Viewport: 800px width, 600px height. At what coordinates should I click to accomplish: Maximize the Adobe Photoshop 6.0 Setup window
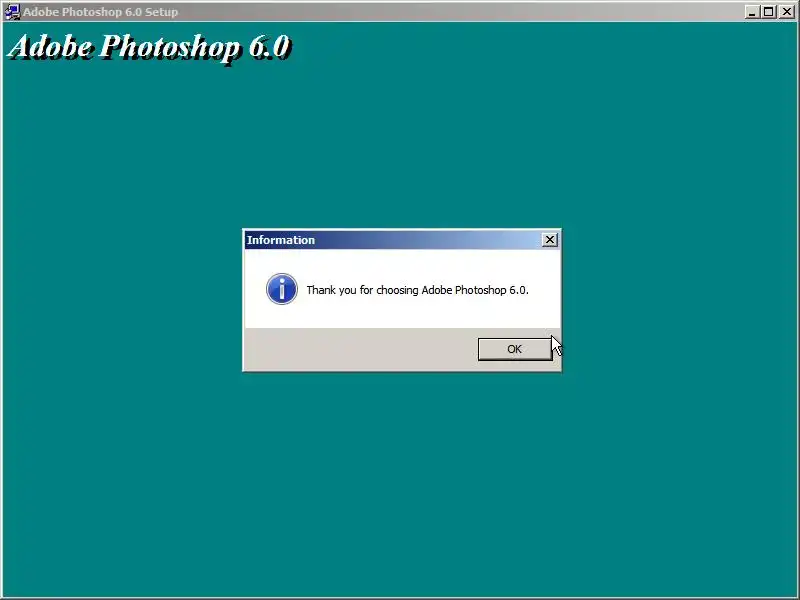768,12
